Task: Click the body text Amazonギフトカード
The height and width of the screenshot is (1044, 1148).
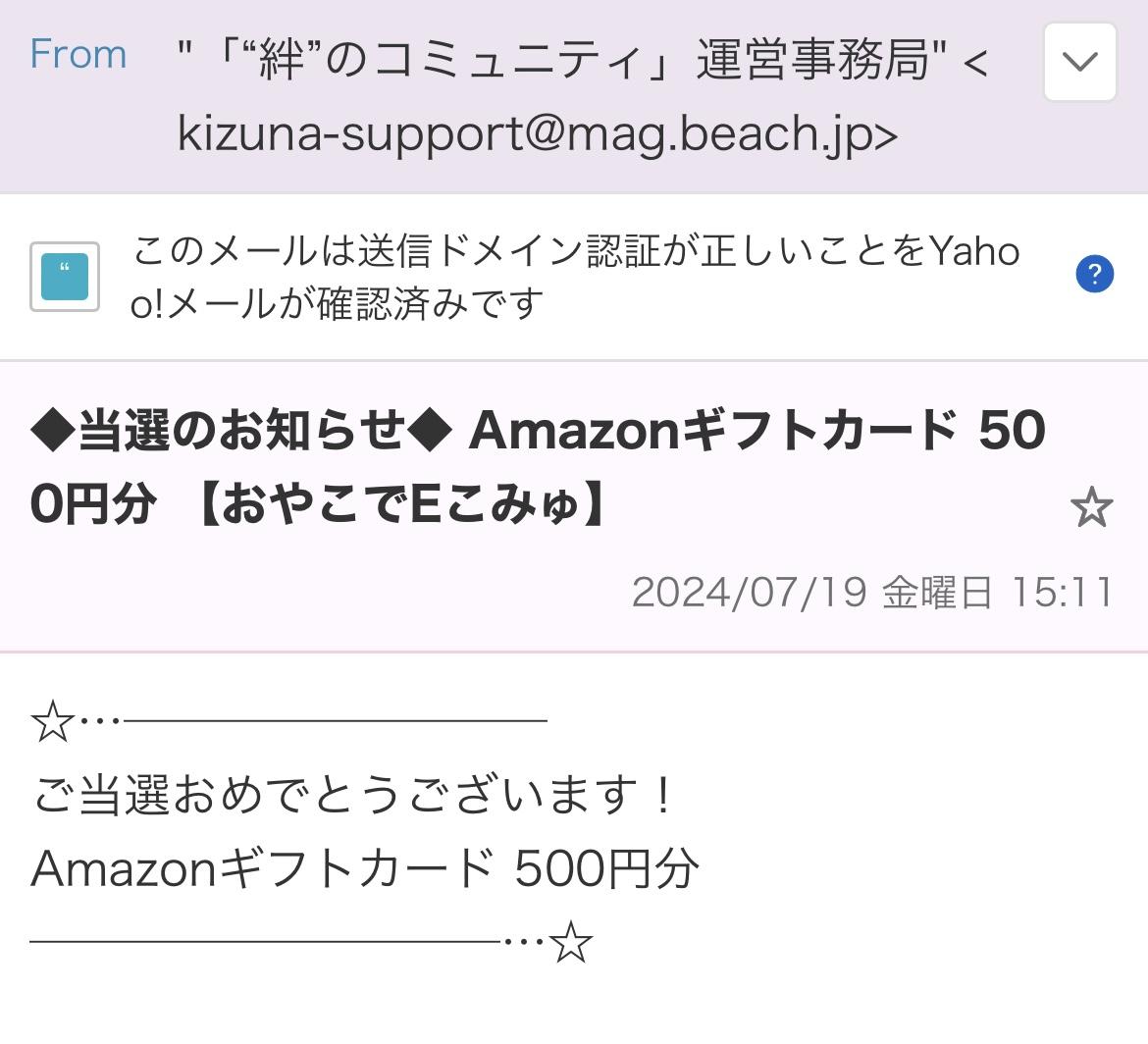Action: tap(263, 869)
